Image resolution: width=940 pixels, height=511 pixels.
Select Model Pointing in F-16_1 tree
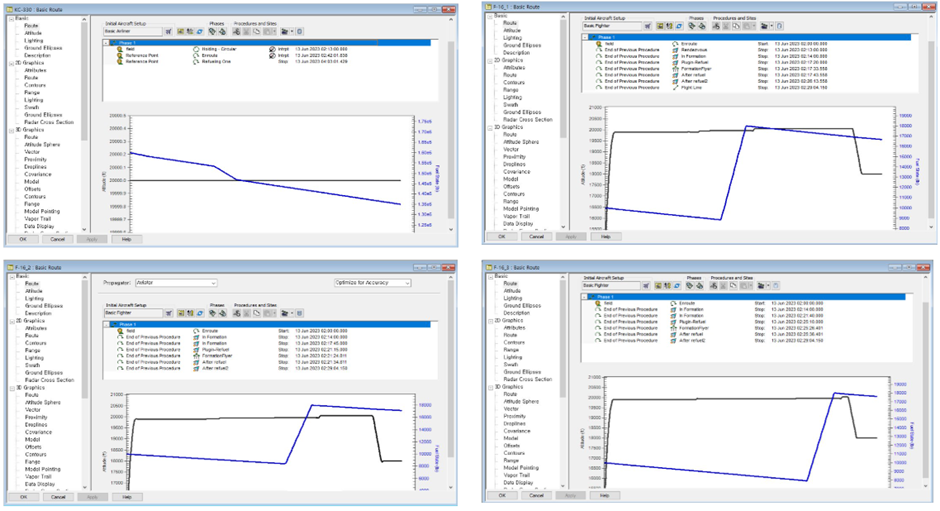[521, 209]
